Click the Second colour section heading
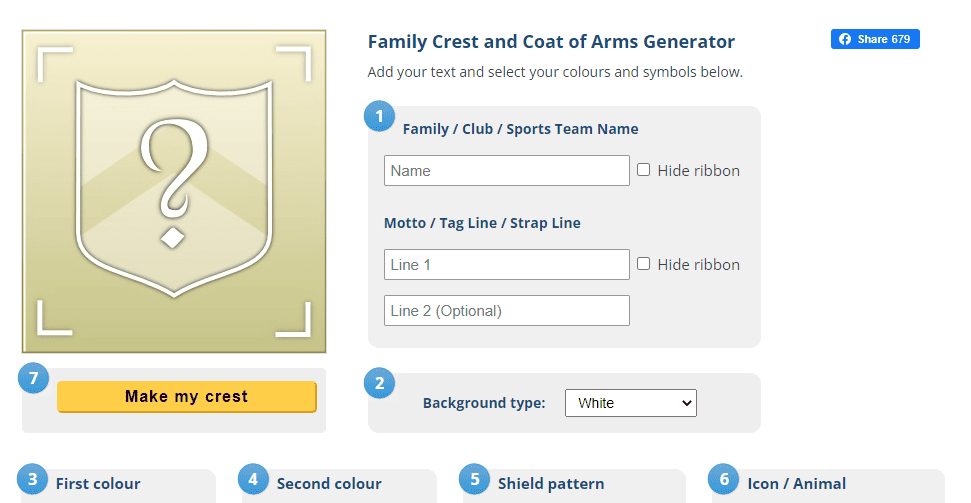Screen dimensions: 971x503 pyautogui.click(x=329, y=484)
